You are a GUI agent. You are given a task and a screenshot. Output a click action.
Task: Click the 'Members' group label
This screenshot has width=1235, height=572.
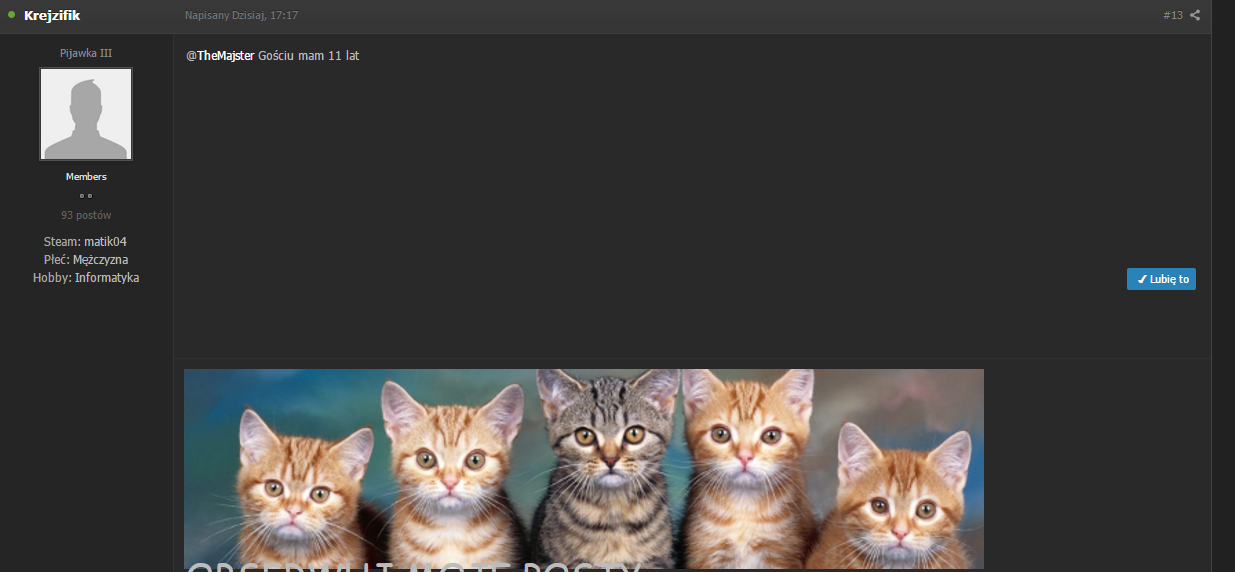click(86, 177)
